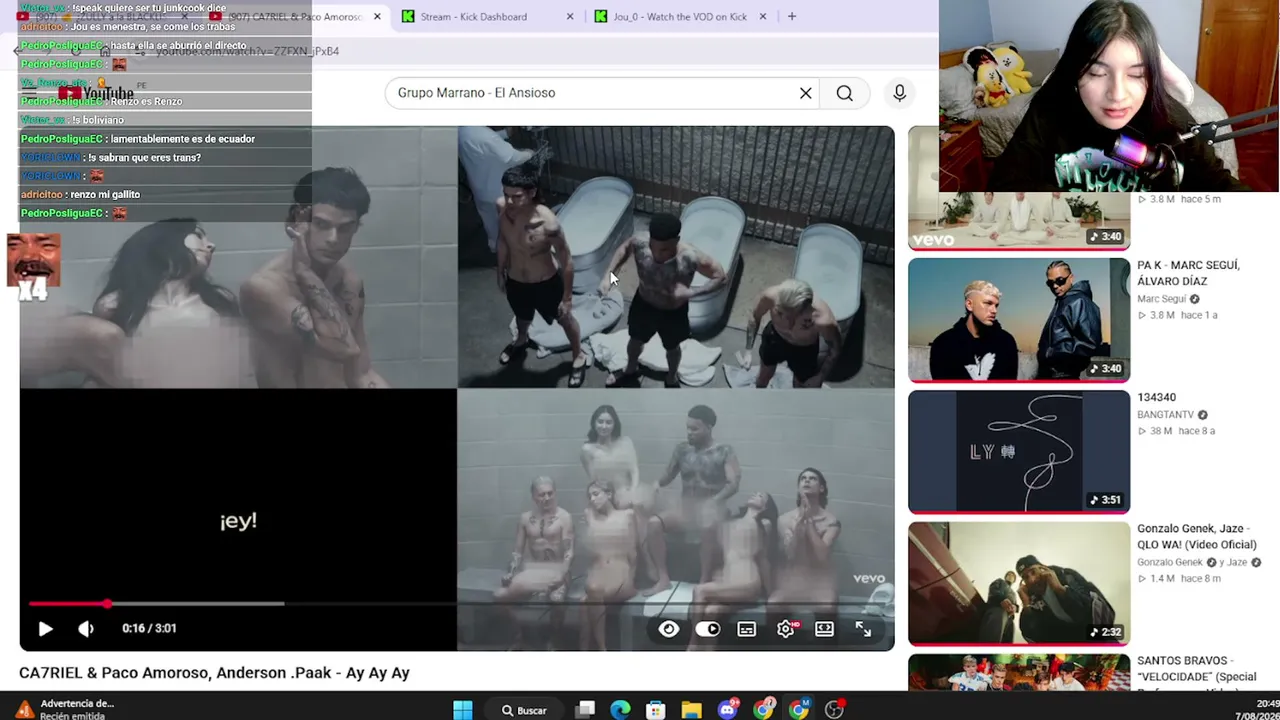Viewport: 1280px width, 720px height.
Task: Enter fullscreen on the video player
Action: [863, 629]
